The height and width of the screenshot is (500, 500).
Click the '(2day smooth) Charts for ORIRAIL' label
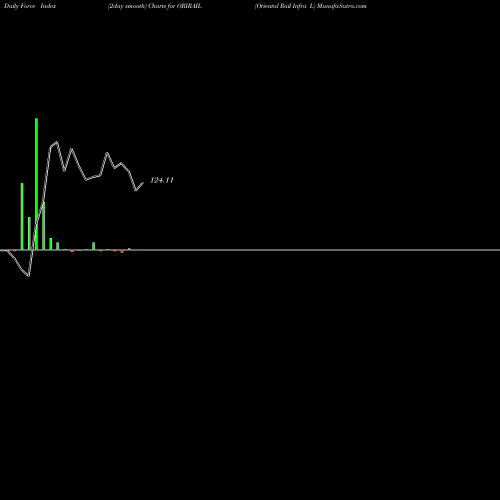tap(155, 6)
